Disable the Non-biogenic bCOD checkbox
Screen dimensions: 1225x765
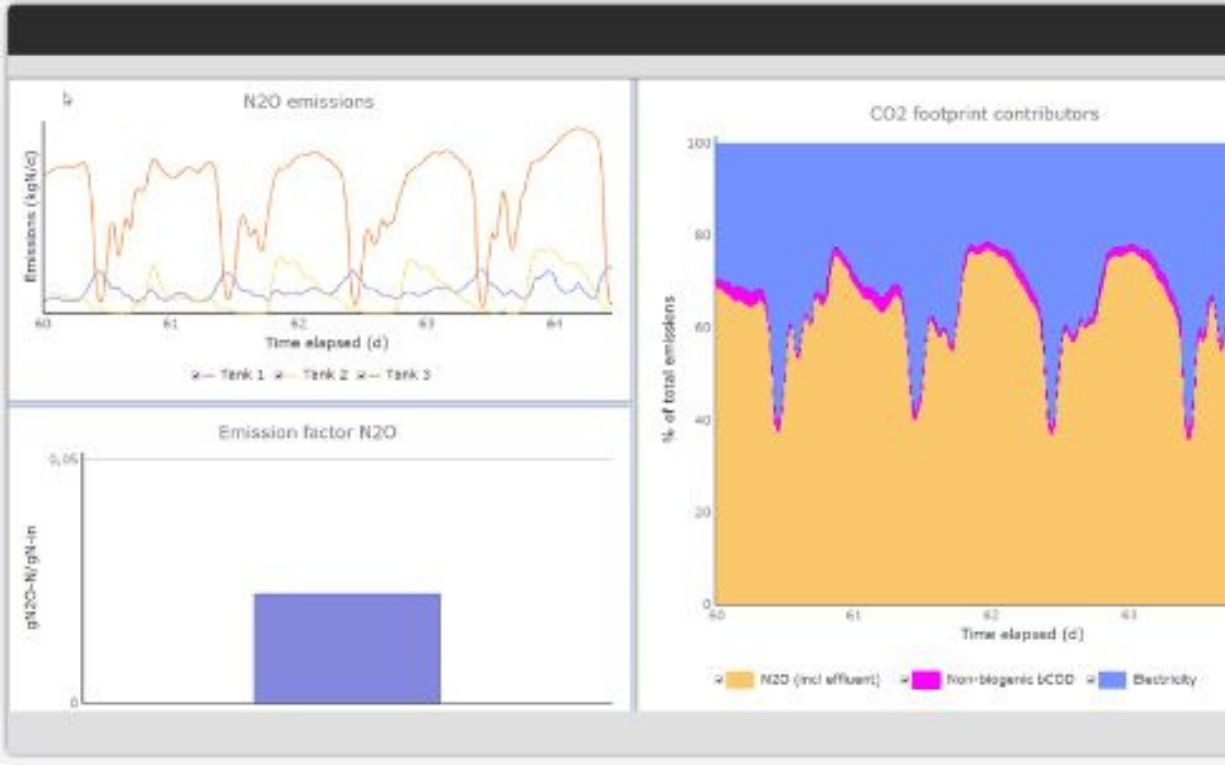906,680
